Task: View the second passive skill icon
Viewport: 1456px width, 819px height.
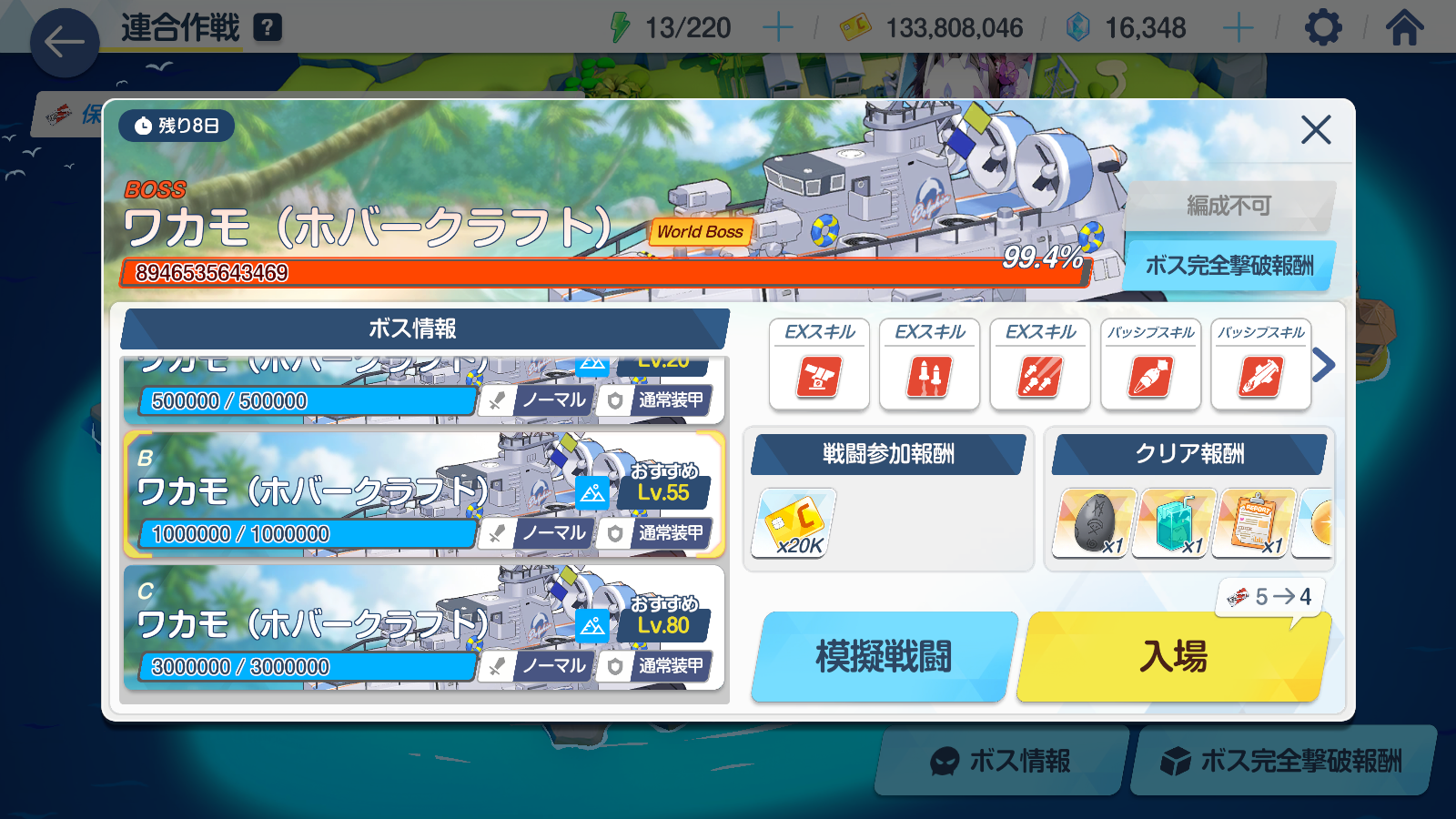Action: (1261, 364)
